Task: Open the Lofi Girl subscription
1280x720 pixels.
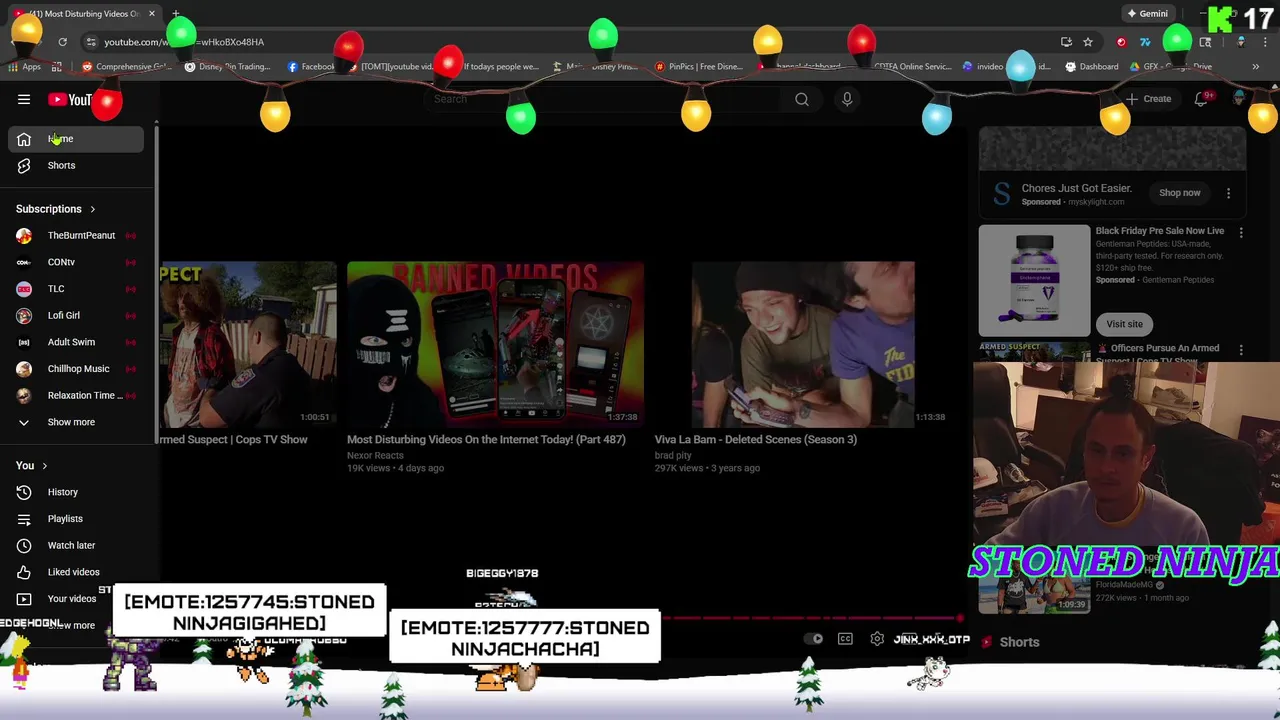Action: 76,315
